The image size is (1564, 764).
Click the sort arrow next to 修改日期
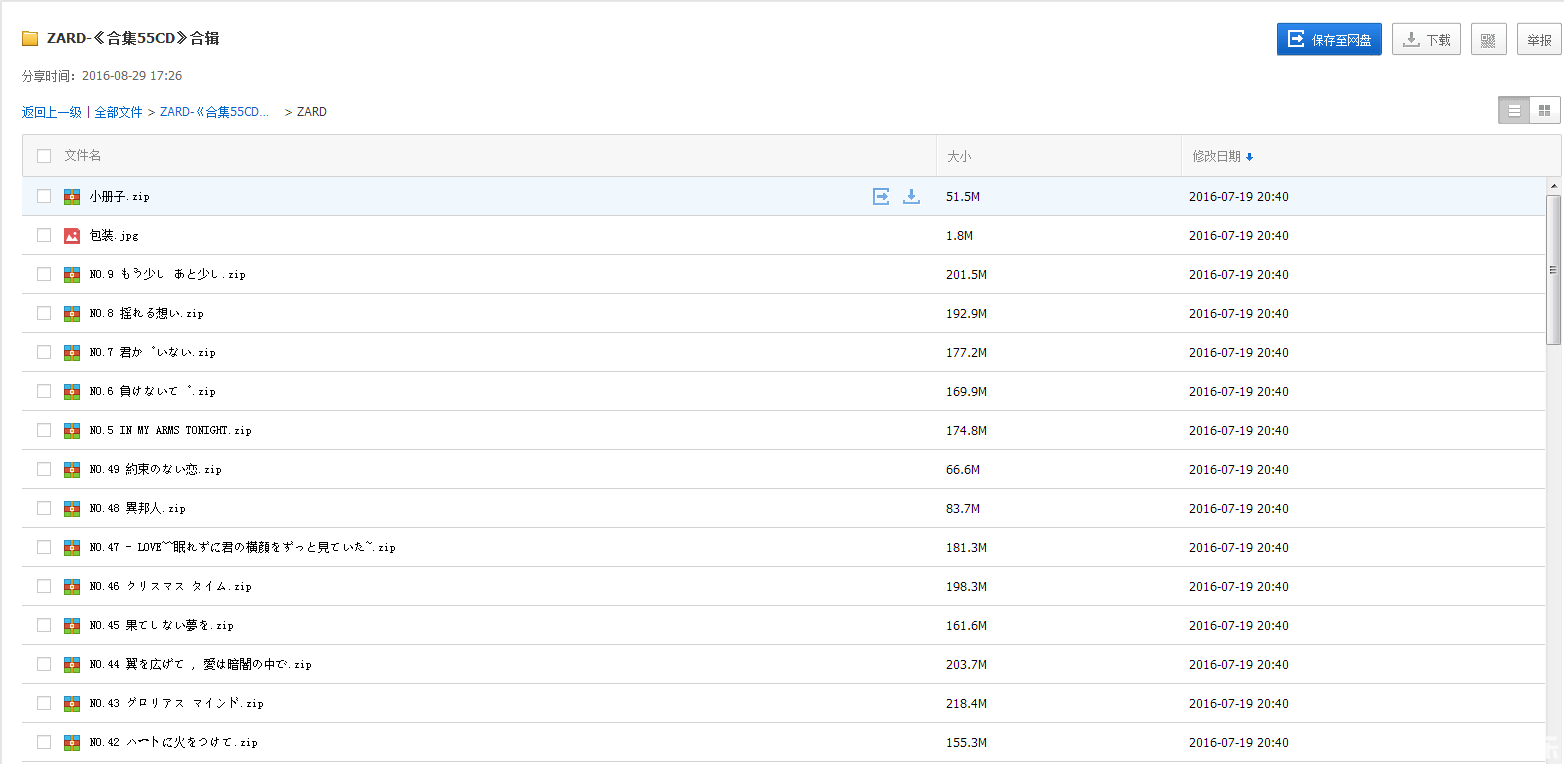click(1249, 157)
